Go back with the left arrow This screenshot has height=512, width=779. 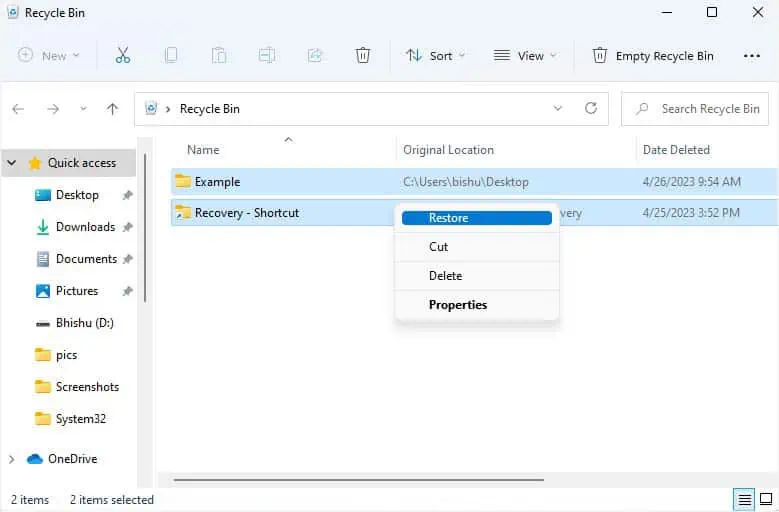[18, 109]
